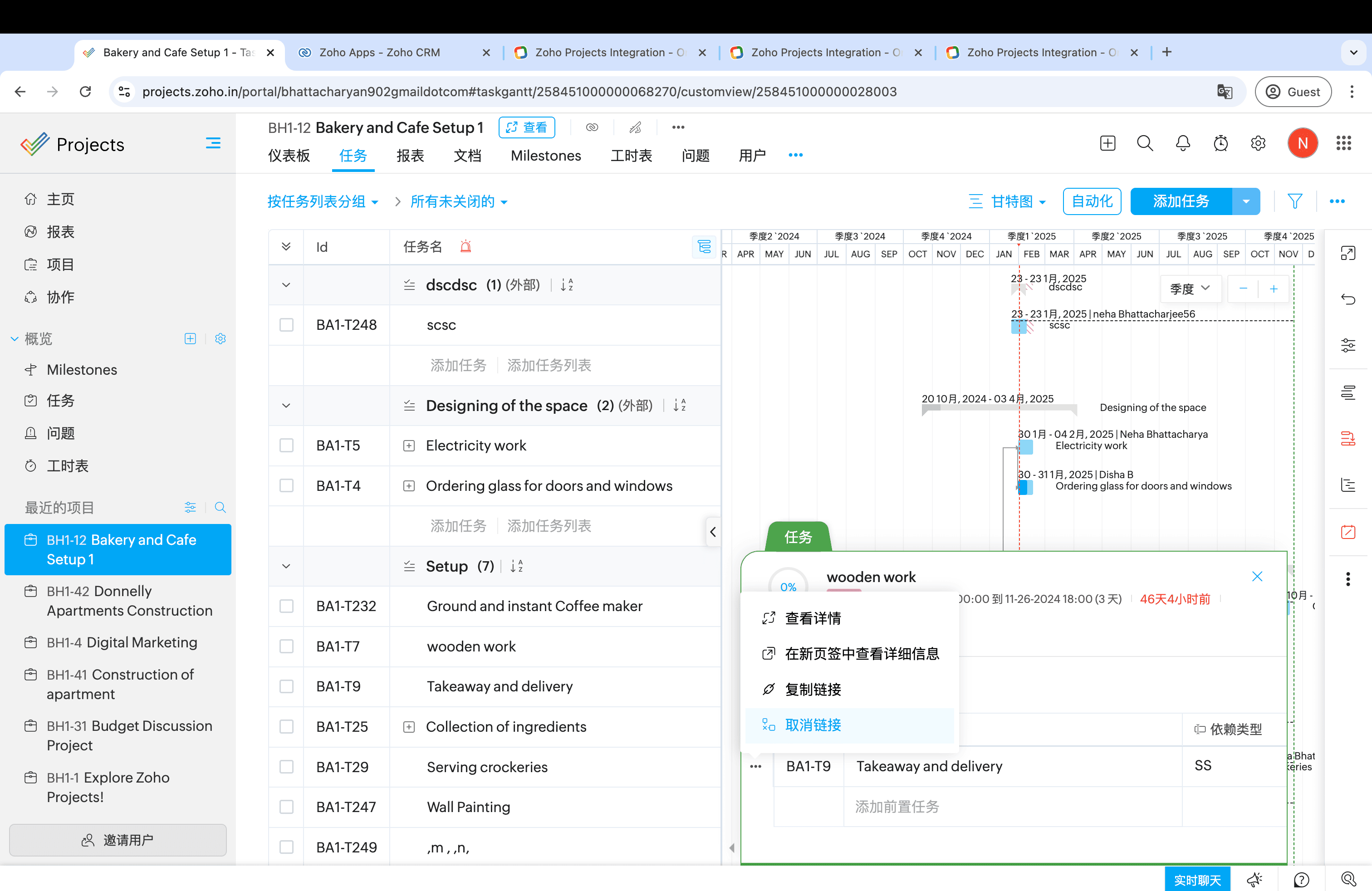Screen dimensions: 1372x891
Task: Click the undo arrow in Gantt sidebar
Action: click(1348, 299)
